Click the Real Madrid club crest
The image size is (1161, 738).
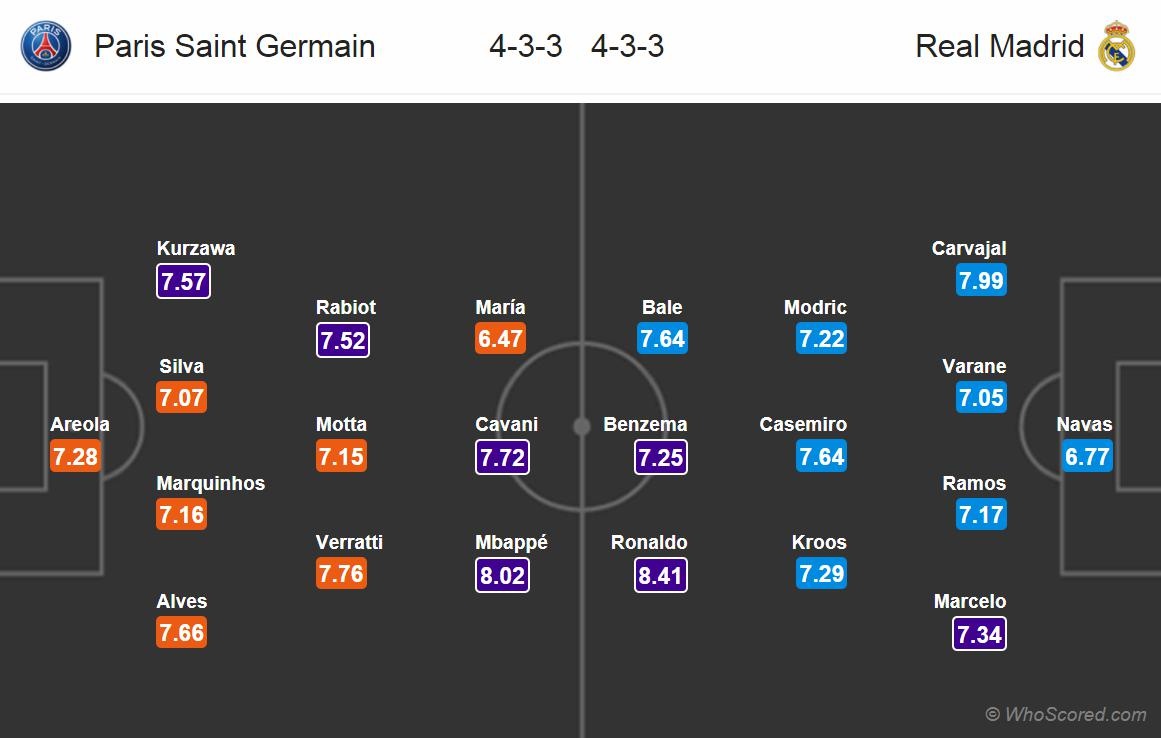pyautogui.click(x=1116, y=46)
